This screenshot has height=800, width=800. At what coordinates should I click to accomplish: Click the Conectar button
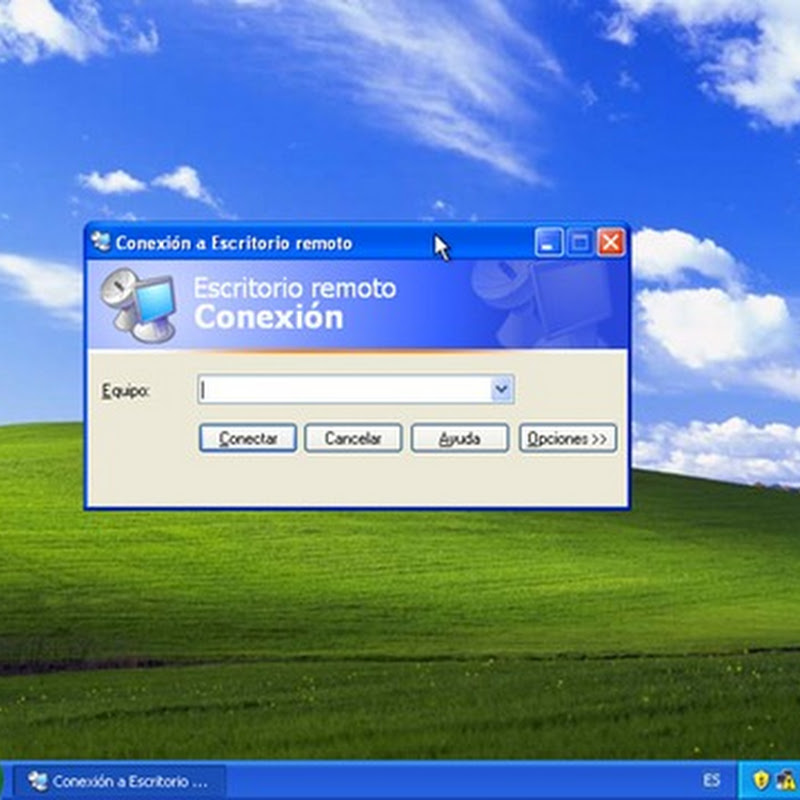click(x=248, y=438)
